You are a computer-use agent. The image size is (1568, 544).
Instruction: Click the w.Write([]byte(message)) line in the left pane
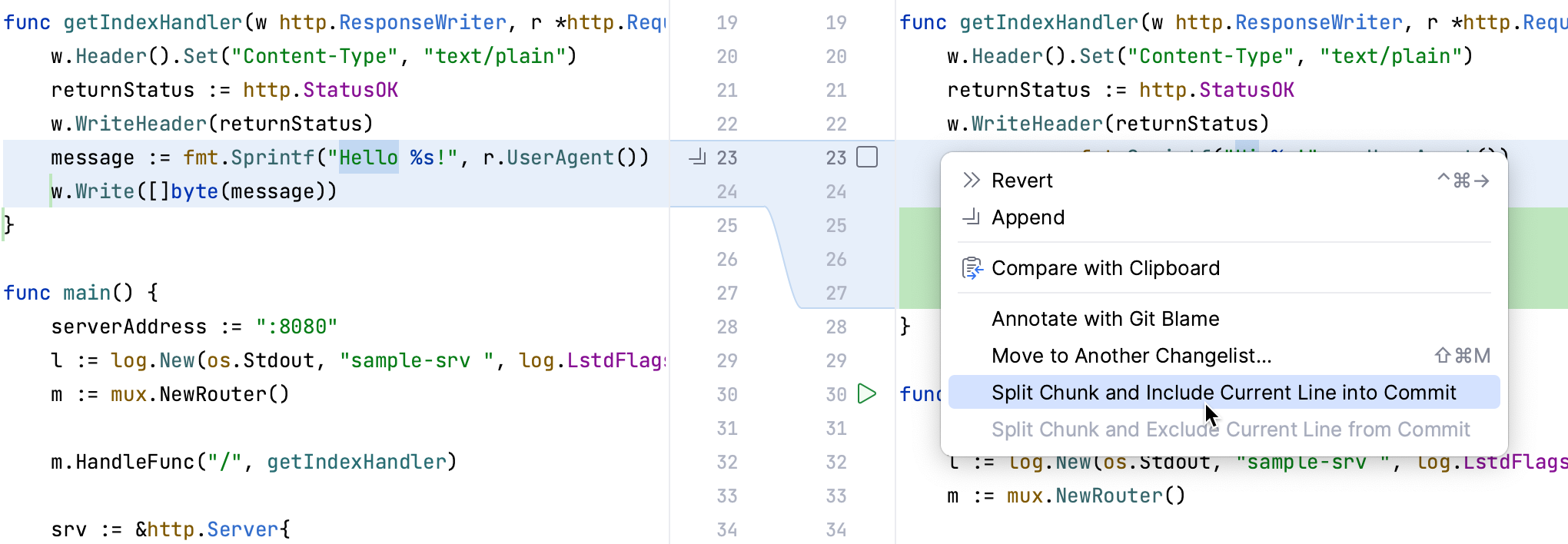194,191
